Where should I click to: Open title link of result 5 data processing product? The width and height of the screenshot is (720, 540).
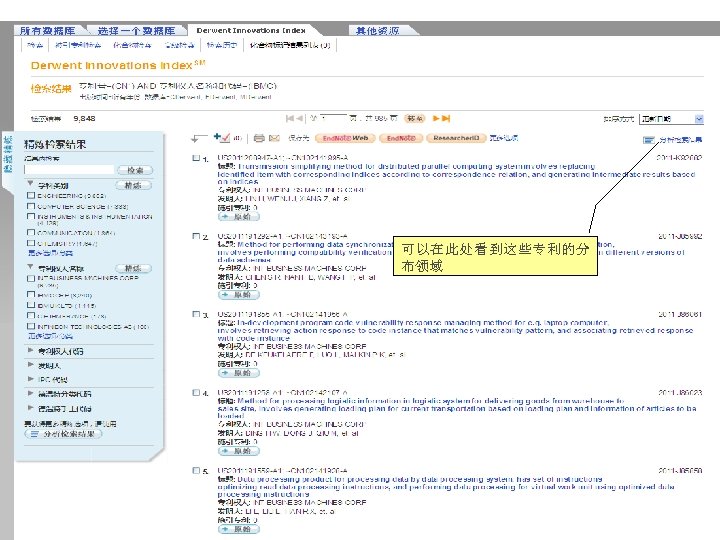click(x=446, y=486)
